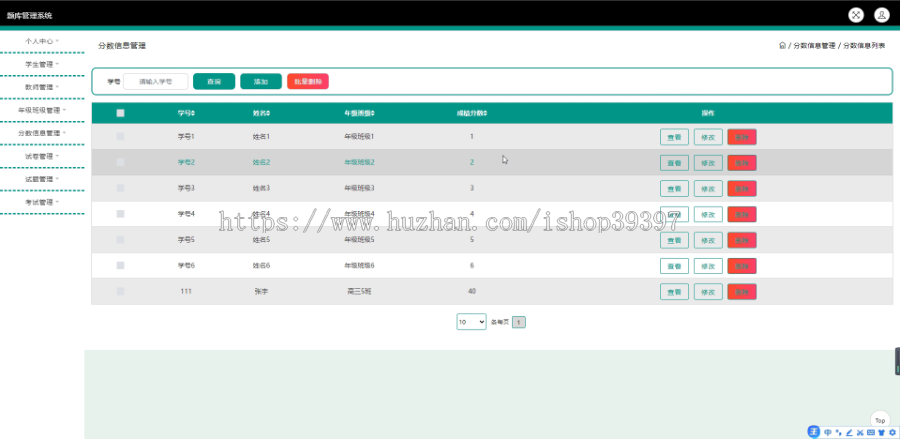
Task: Expand 学生管理 sidebar menu
Action: tap(42, 64)
